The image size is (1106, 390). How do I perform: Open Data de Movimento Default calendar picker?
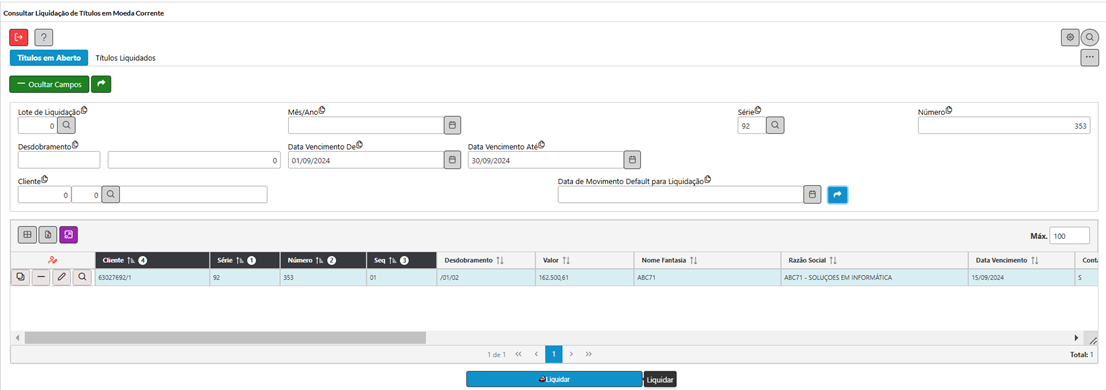tap(813, 194)
